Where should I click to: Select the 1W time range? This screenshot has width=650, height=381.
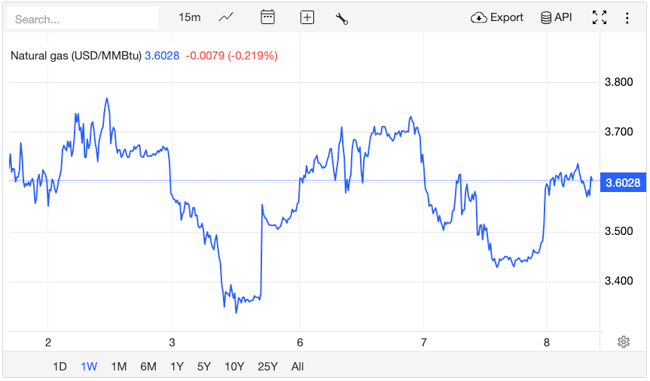coord(89,366)
